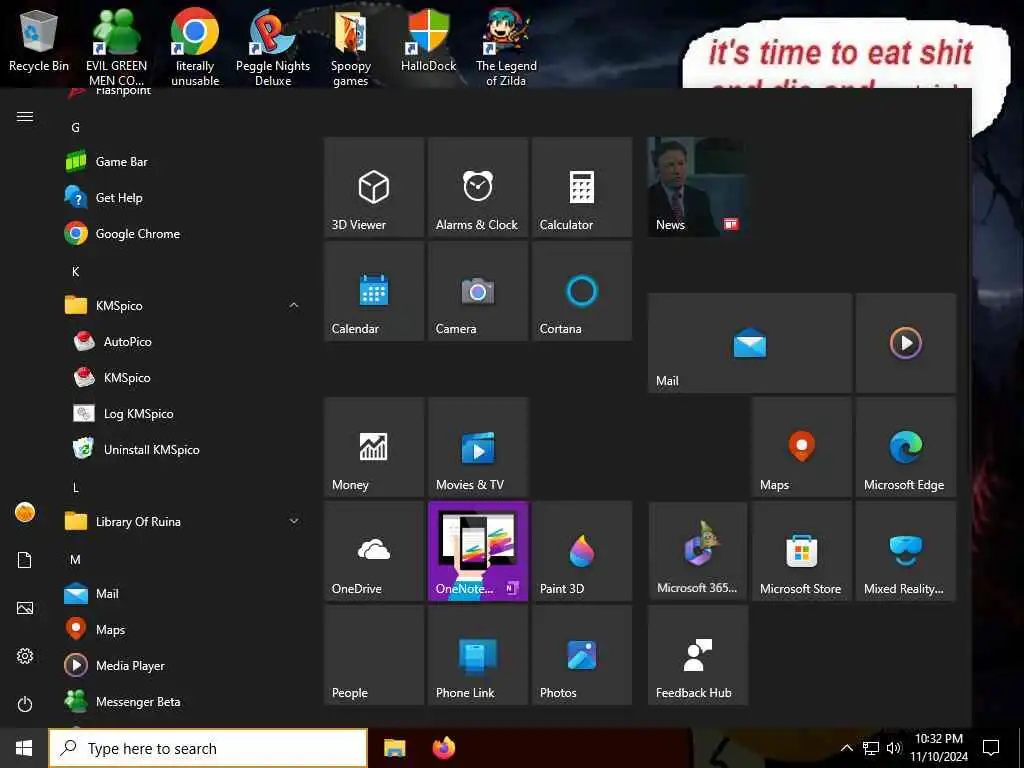1024x768 pixels.
Task: Select the Spoopy games desktop folder
Action: pyautogui.click(x=351, y=48)
